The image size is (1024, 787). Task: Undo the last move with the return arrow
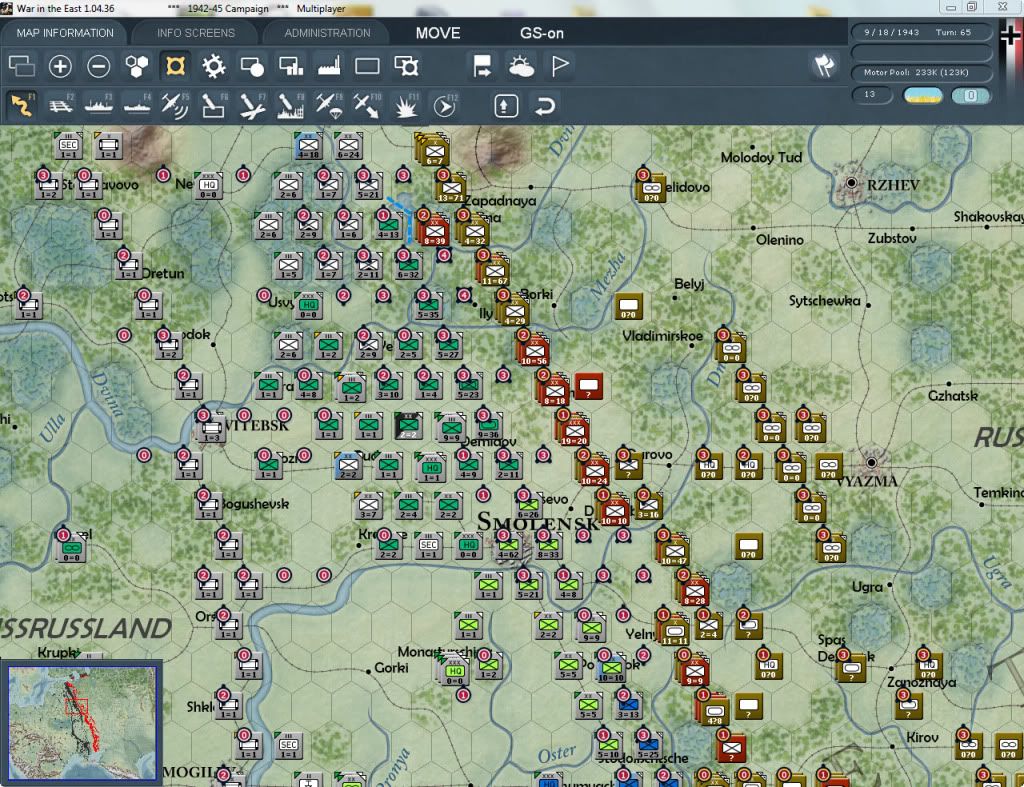(x=545, y=106)
